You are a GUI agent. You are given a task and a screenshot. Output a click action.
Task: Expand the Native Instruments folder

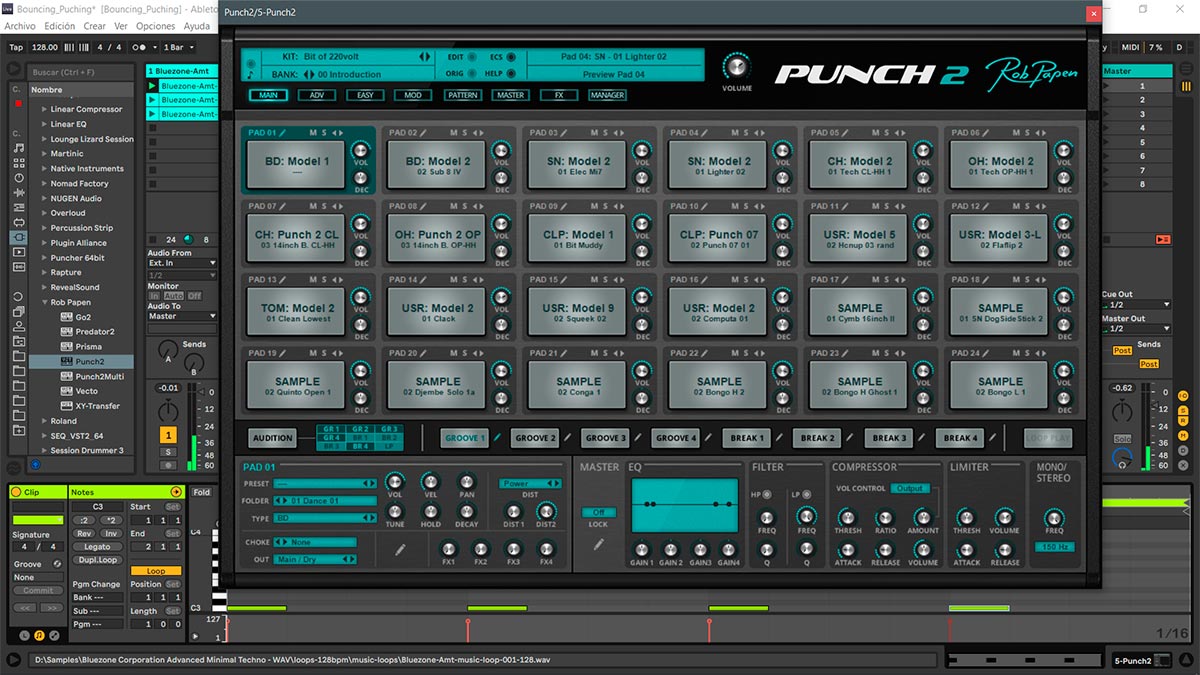coord(44,169)
